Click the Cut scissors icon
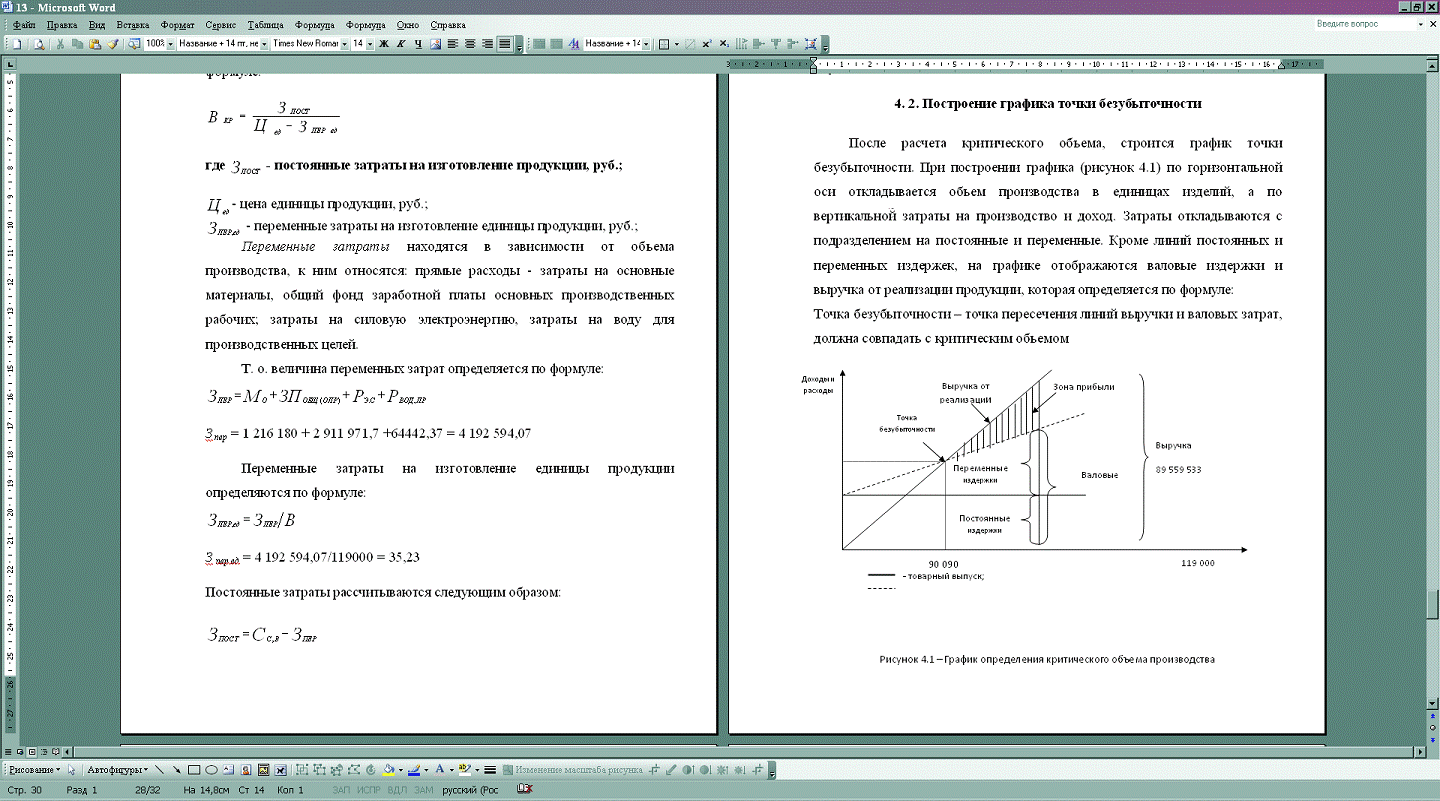The image size is (1440, 801). pos(61,44)
